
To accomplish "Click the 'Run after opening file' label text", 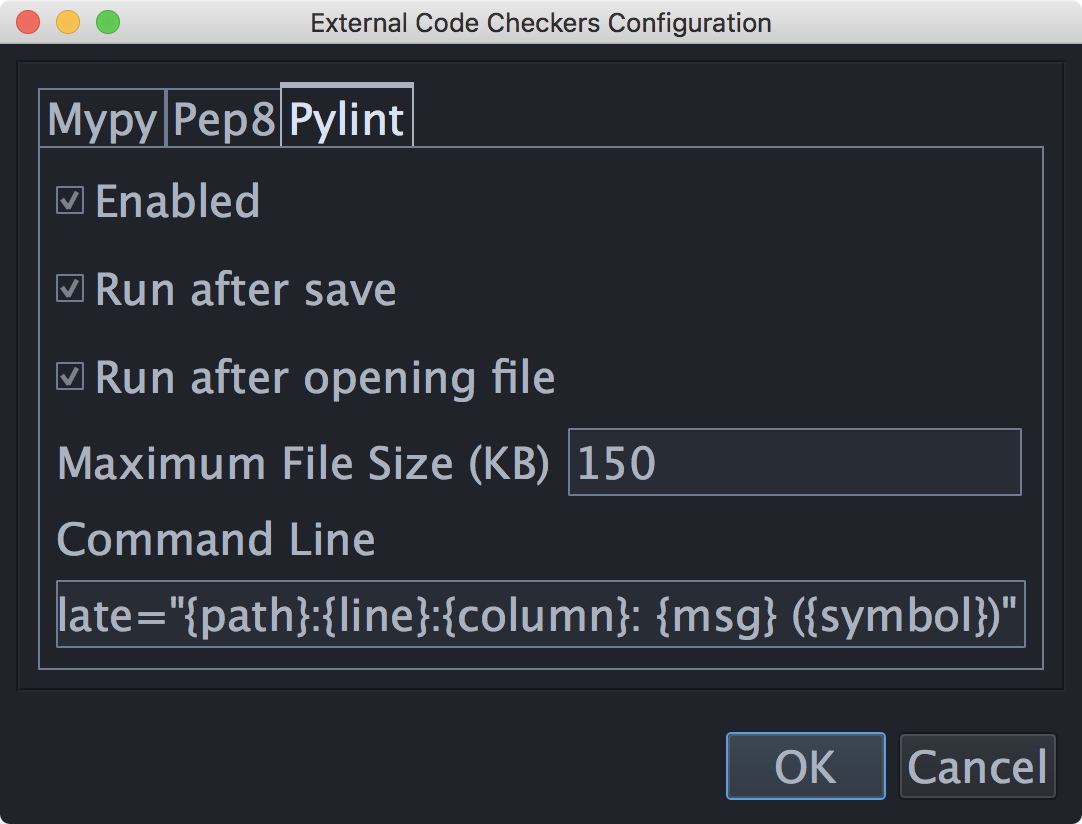I will [x=325, y=378].
